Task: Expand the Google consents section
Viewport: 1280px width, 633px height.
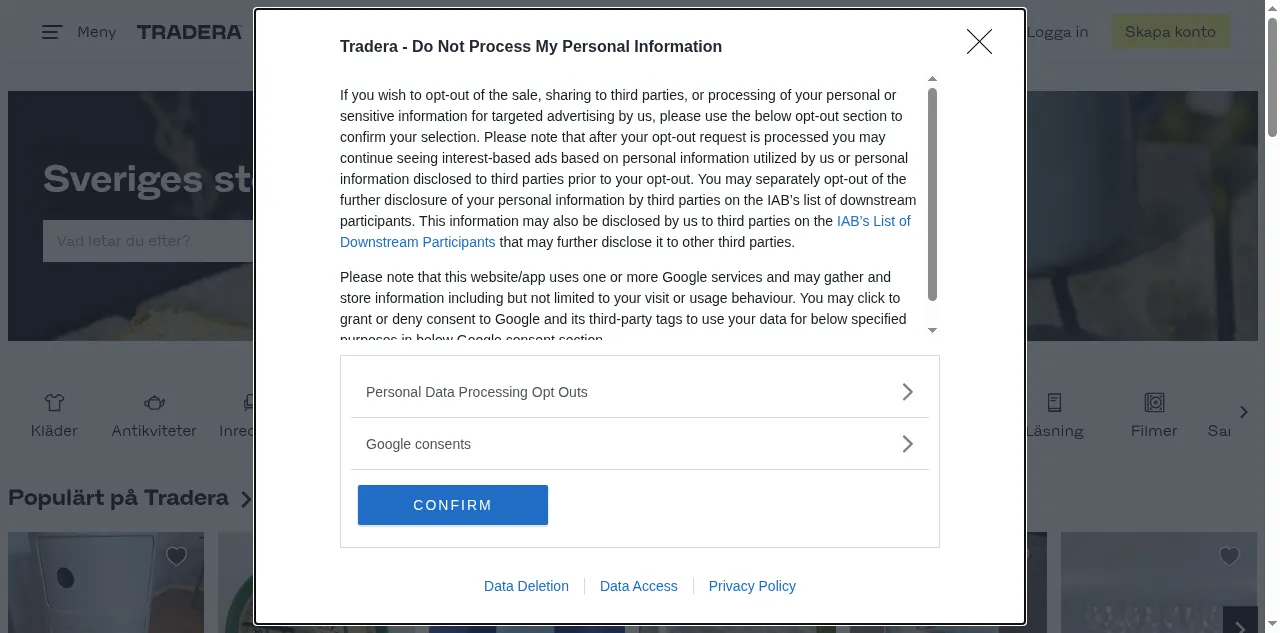Action: (x=640, y=444)
